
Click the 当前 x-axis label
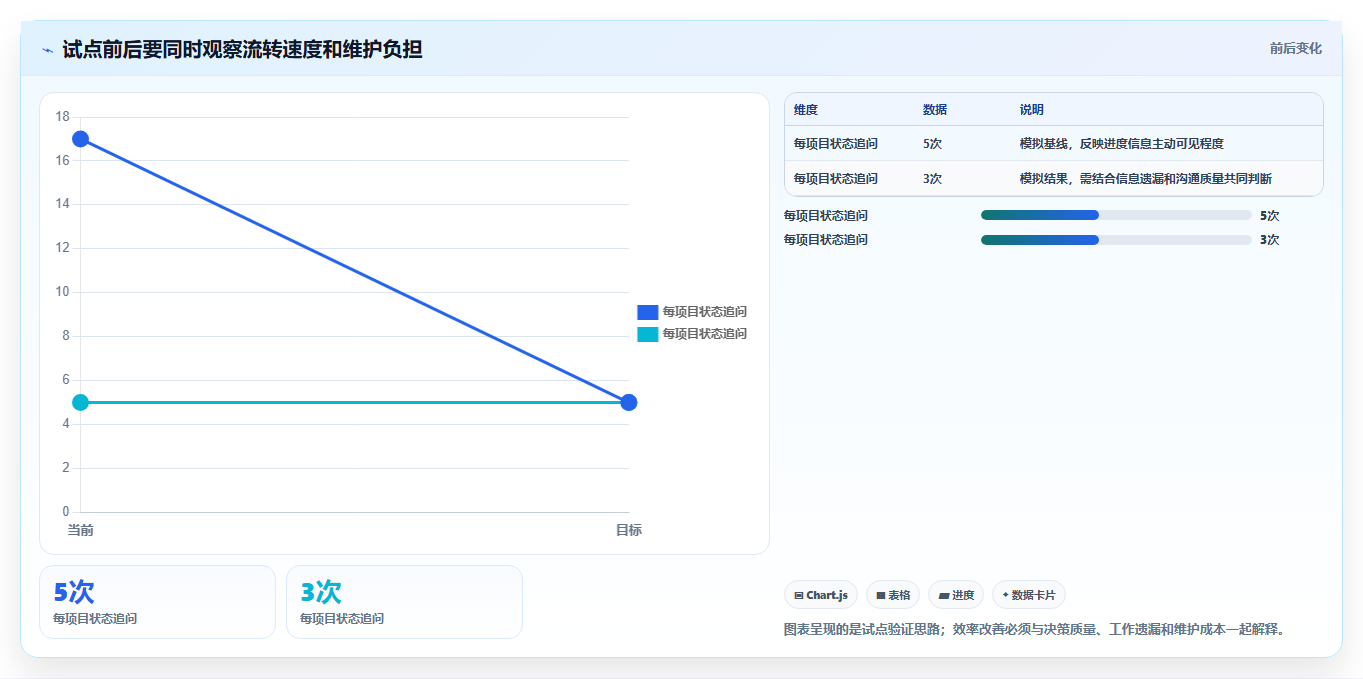tap(80, 530)
